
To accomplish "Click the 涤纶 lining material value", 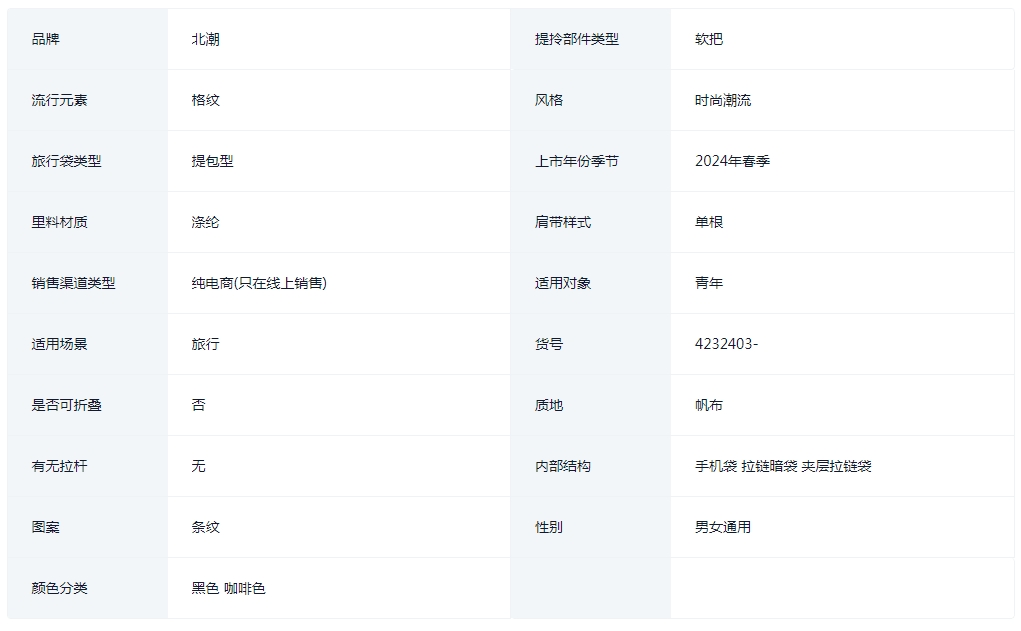I will [205, 222].
